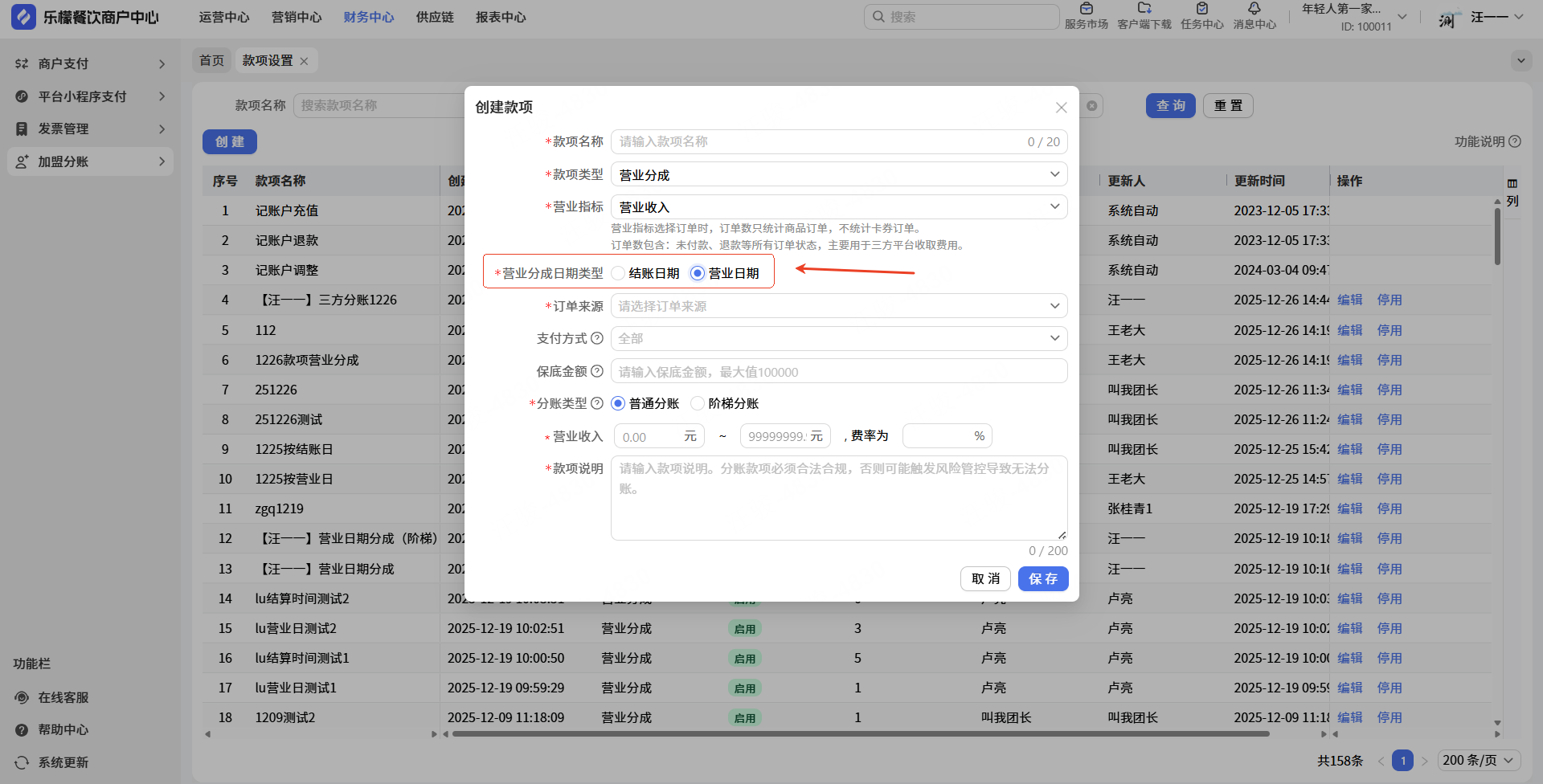This screenshot has height=784, width=1543.
Task: Select the 普通分账 radio option
Action: click(618, 403)
